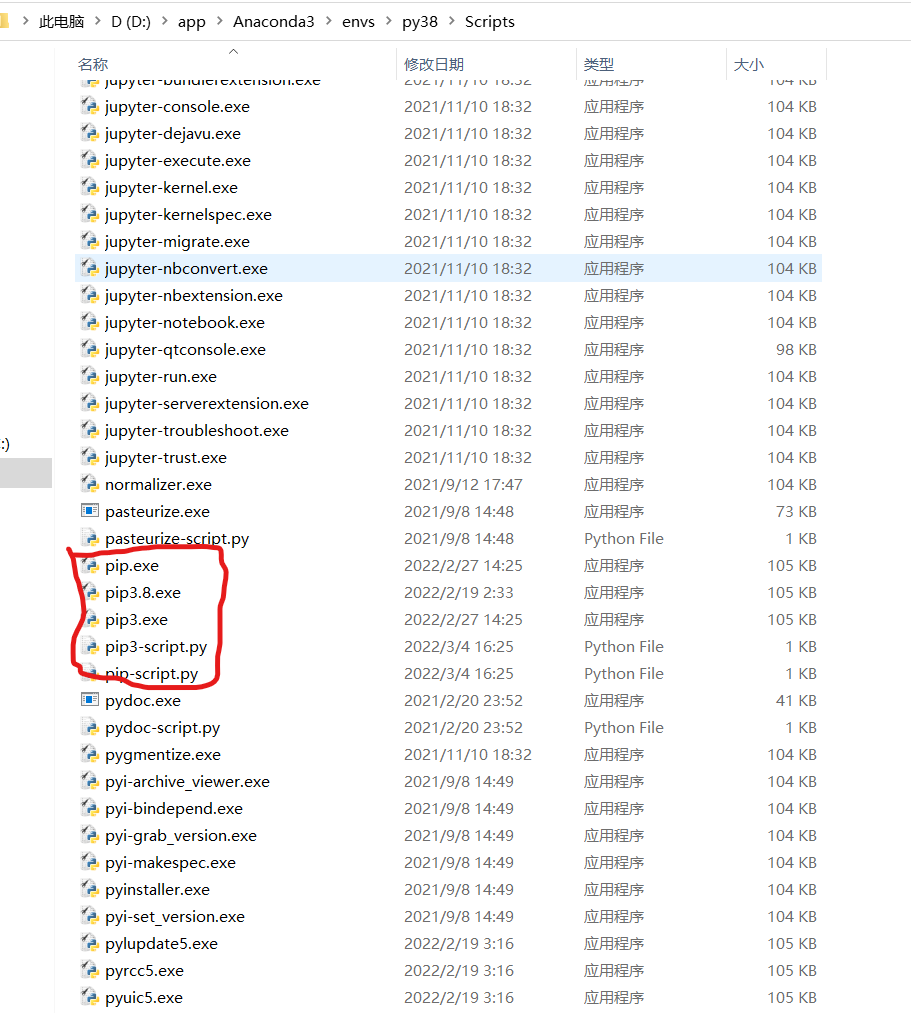Click the pylupdate5.exe file icon

click(x=90, y=943)
